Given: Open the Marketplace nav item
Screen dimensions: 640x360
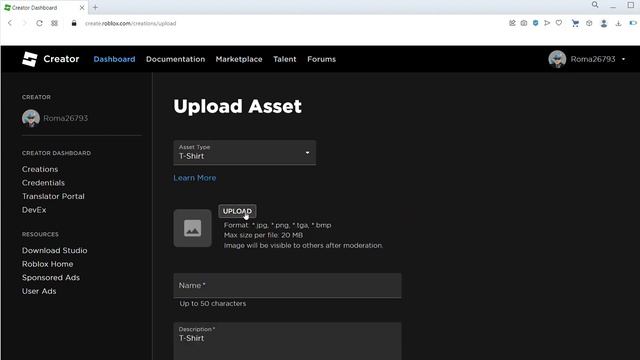Looking at the screenshot, I should pos(239,59).
